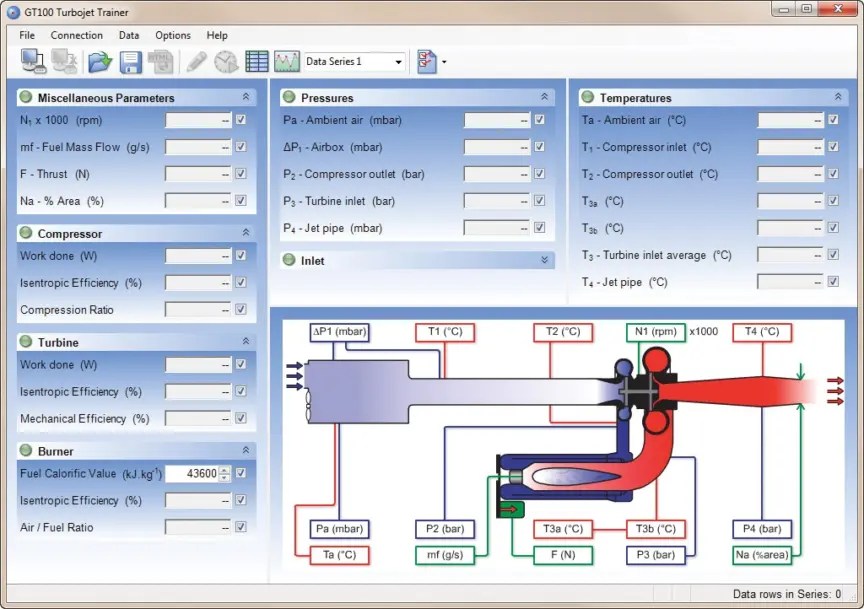Toggle the P4 - Jet pipe checkbox
Screen dimensions: 864x609
coord(539,228)
